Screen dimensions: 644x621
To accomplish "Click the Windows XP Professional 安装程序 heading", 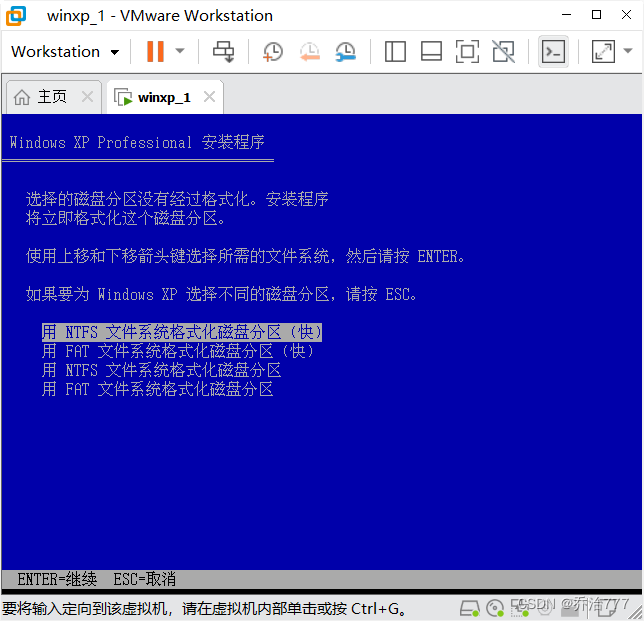I will [137, 143].
